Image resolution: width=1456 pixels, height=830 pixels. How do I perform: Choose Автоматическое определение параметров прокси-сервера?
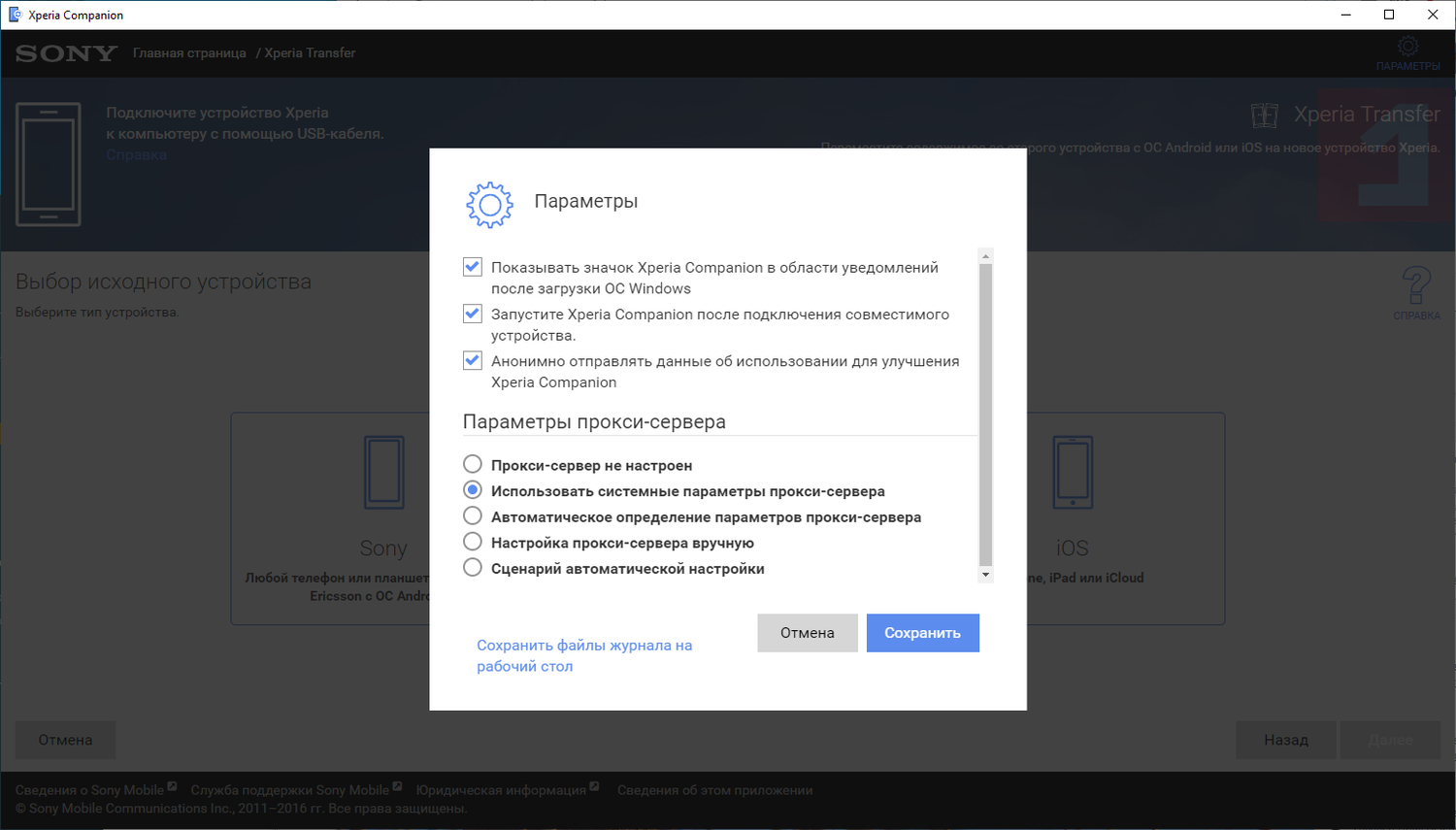click(473, 515)
